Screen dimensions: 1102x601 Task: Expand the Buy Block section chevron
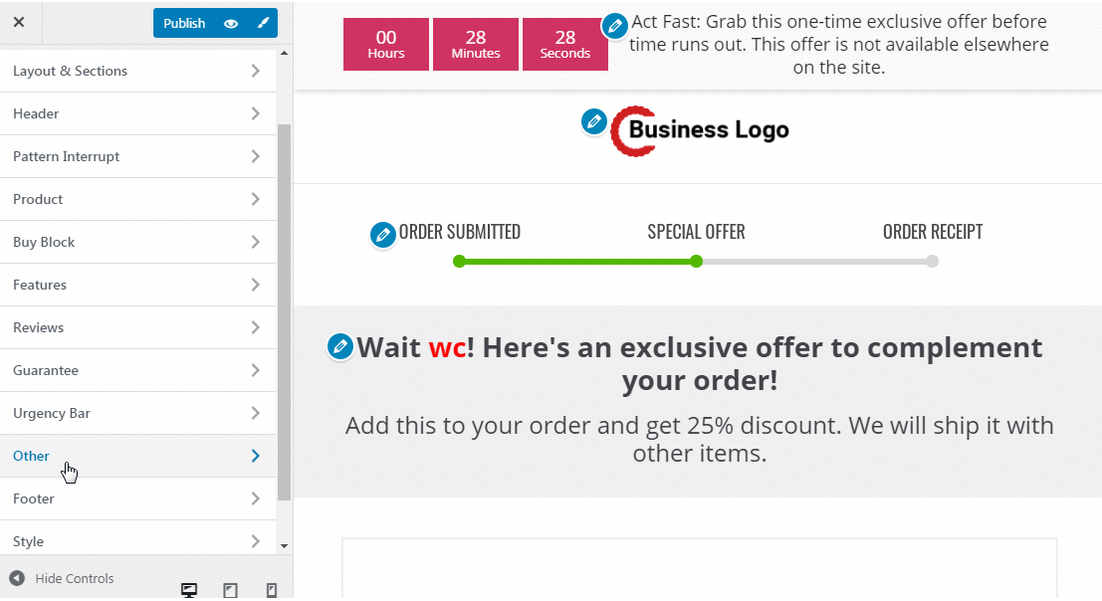coord(255,242)
